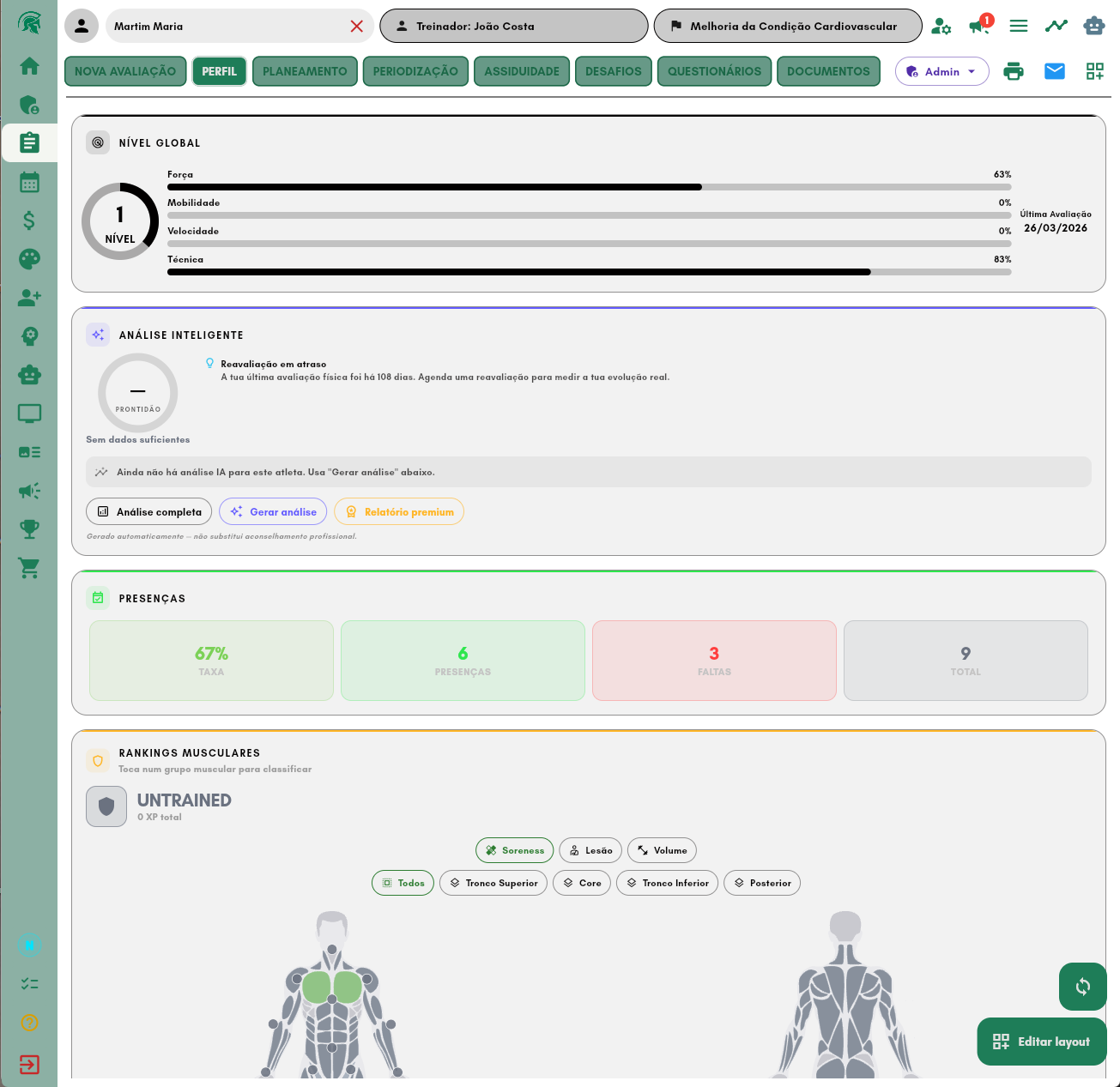This screenshot has height=1087, width=1120.
Task: Open the megaphone campaigns sidebar icon
Action: 29,491
